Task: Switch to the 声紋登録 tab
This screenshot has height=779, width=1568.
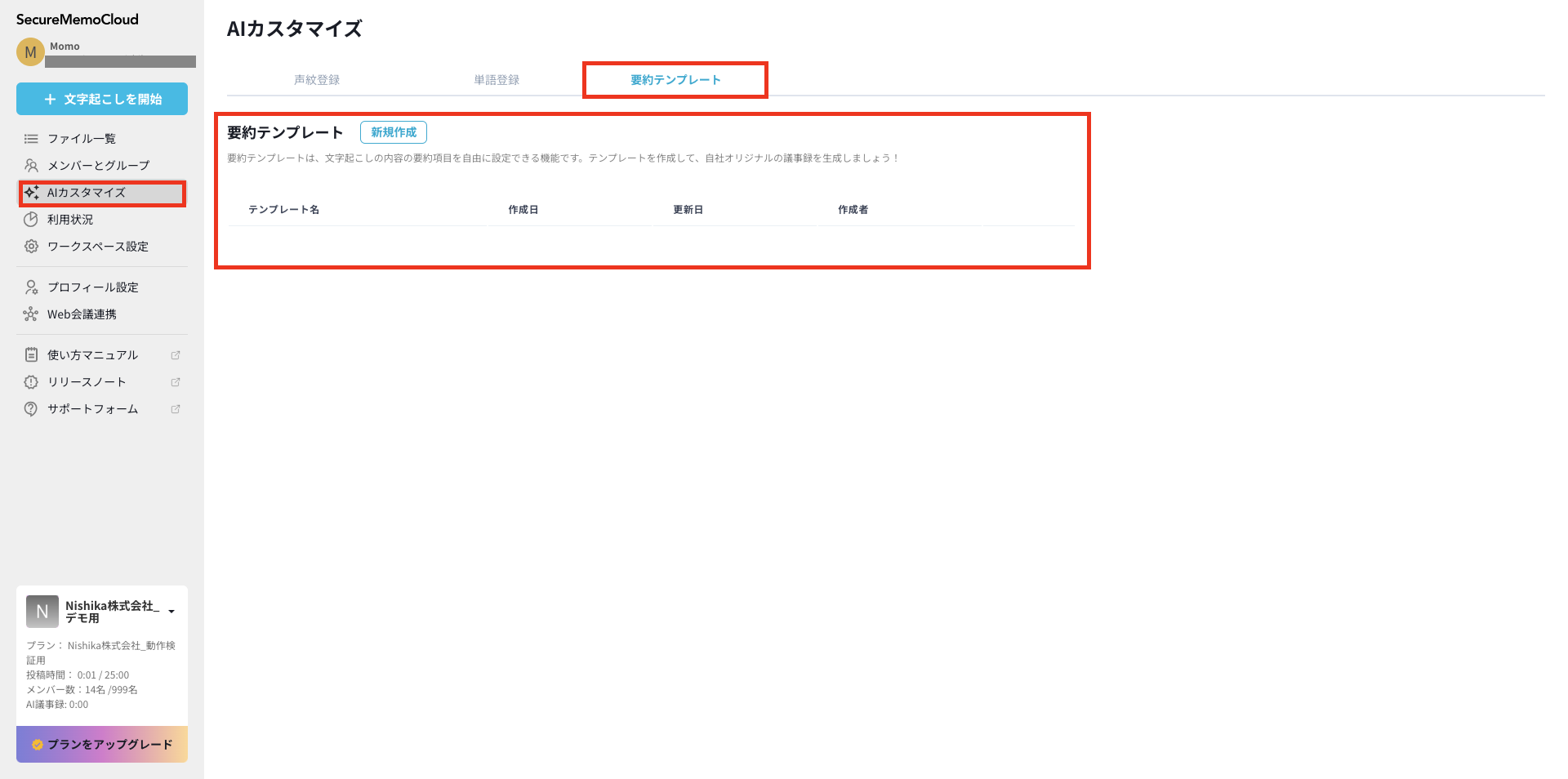Action: click(317, 80)
